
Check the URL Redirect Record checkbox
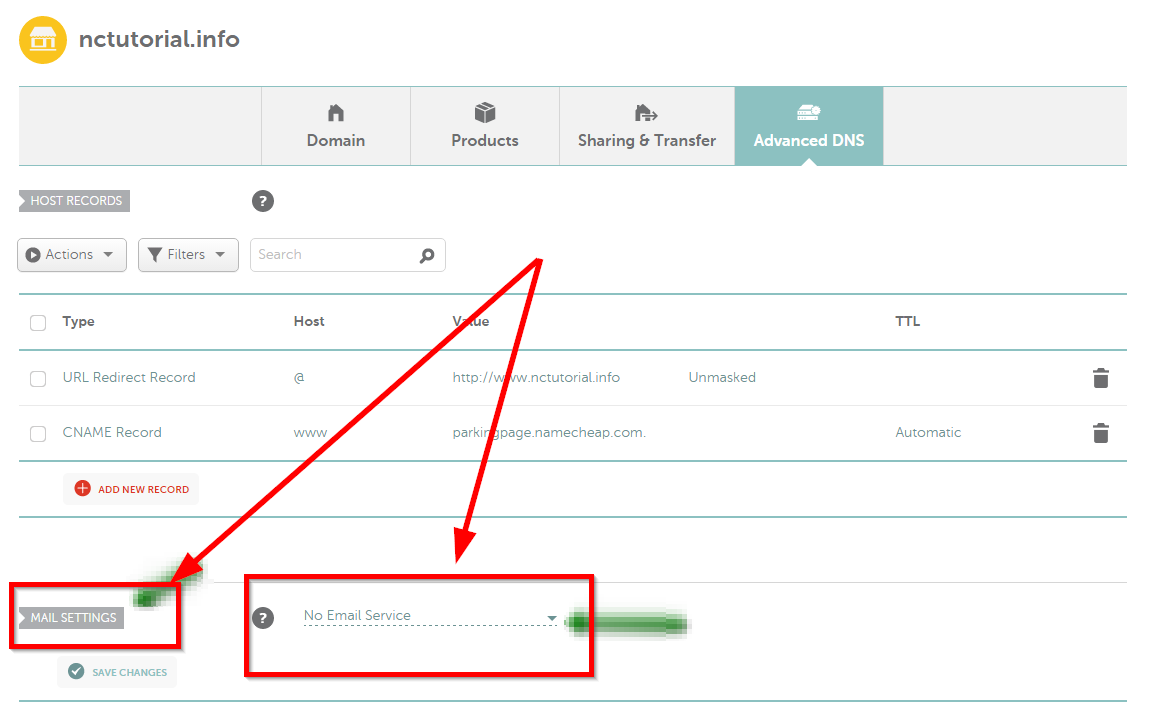tap(38, 379)
